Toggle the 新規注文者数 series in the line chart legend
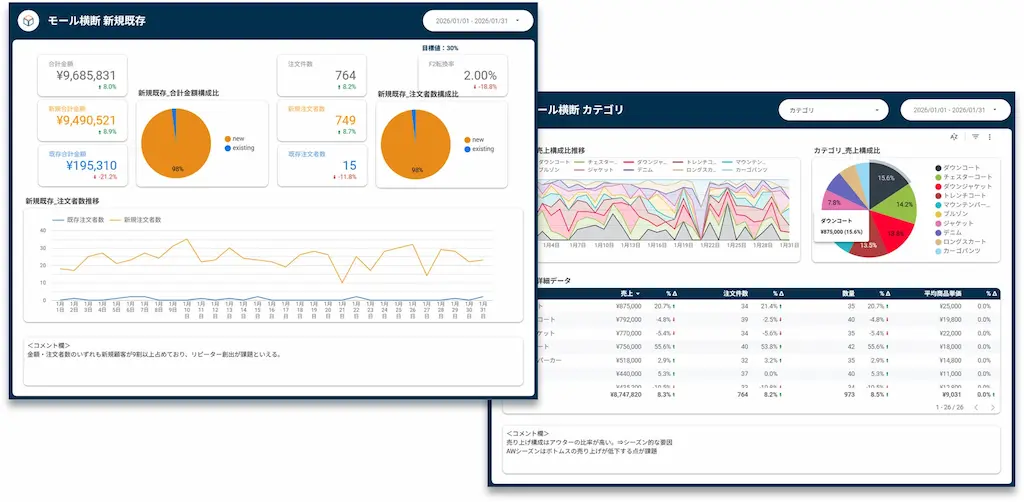The width and height of the screenshot is (1024, 502). 135,220
